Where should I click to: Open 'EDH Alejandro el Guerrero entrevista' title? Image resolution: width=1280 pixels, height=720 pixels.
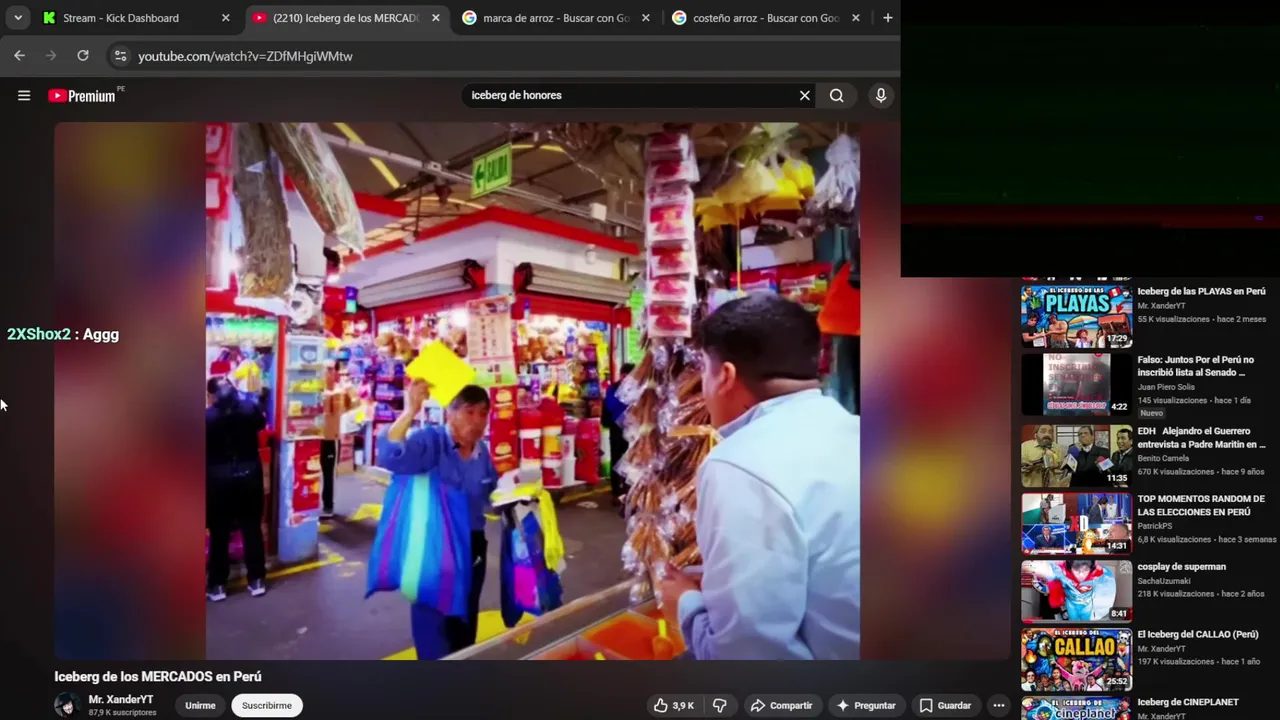click(x=1201, y=438)
